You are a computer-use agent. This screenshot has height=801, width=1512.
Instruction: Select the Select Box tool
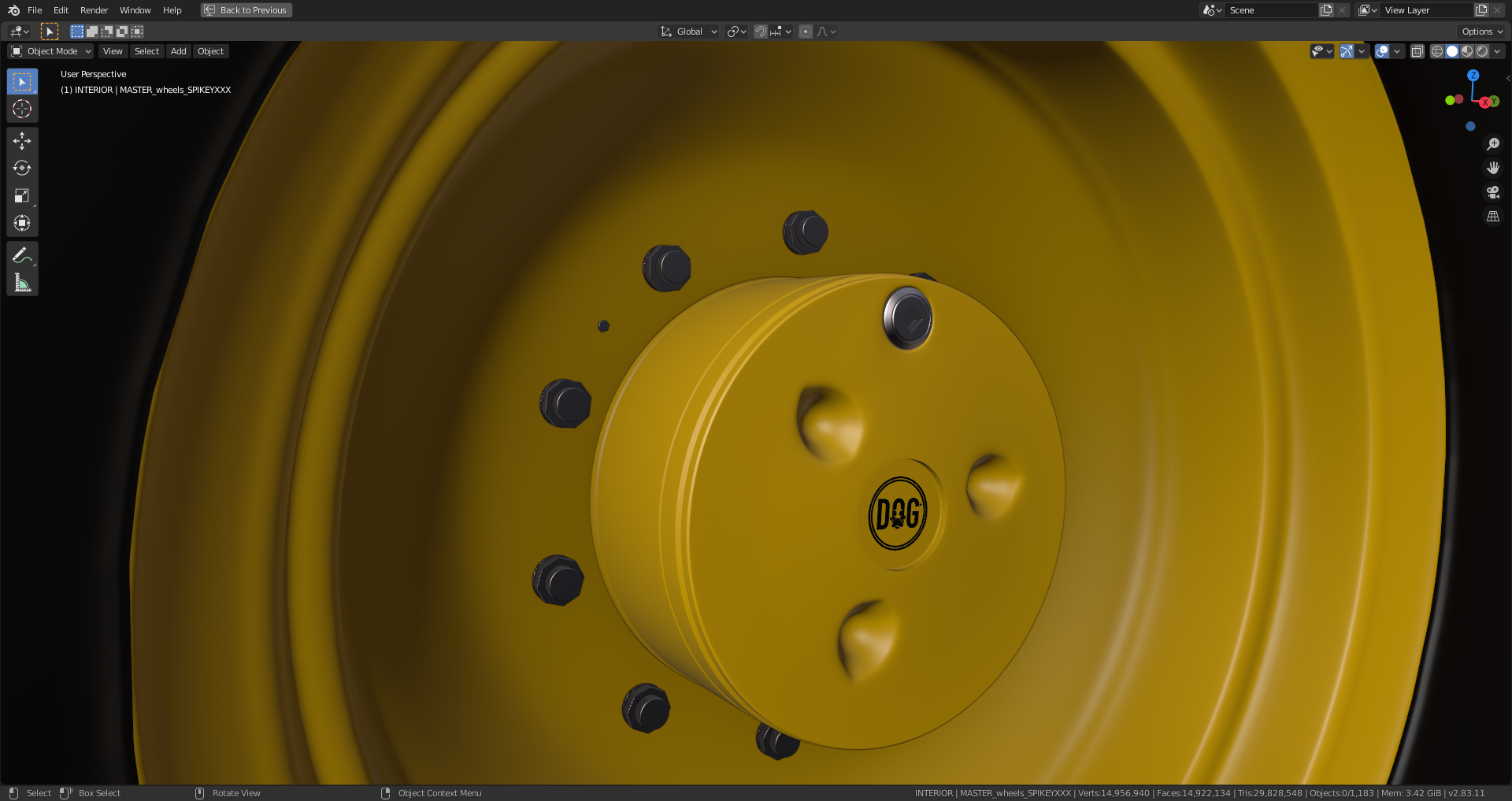22,82
